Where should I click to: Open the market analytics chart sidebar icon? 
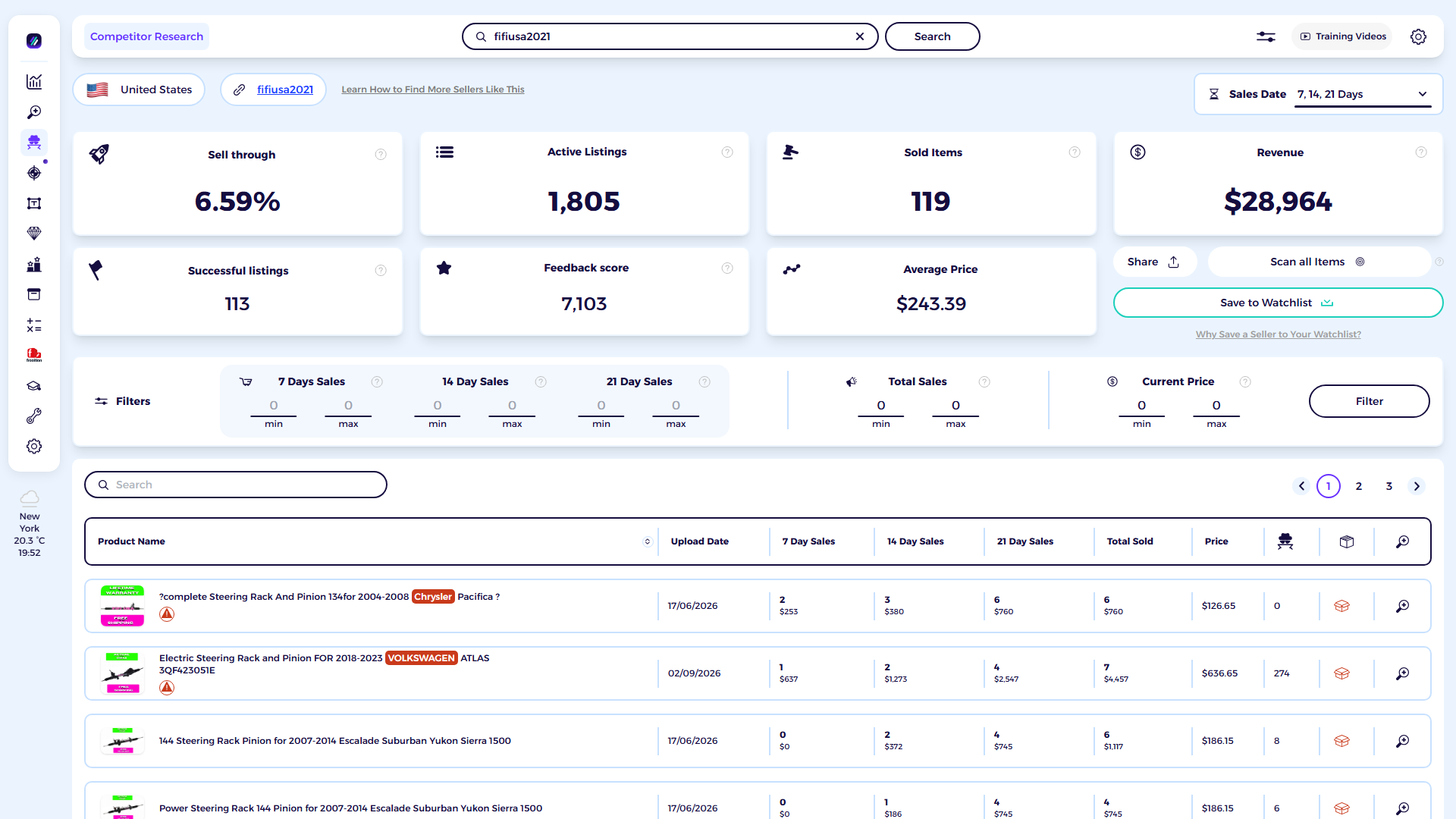pos(34,82)
